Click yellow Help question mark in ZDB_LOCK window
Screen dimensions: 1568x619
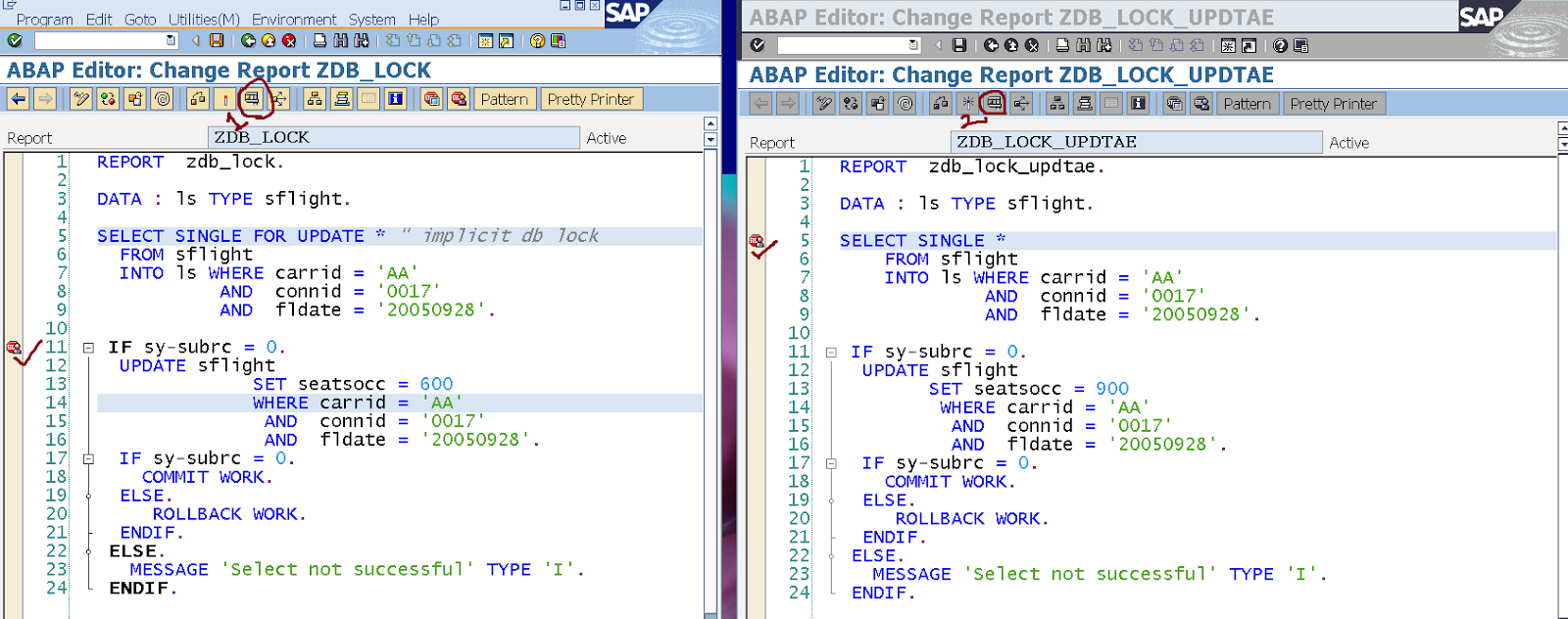coord(537,40)
